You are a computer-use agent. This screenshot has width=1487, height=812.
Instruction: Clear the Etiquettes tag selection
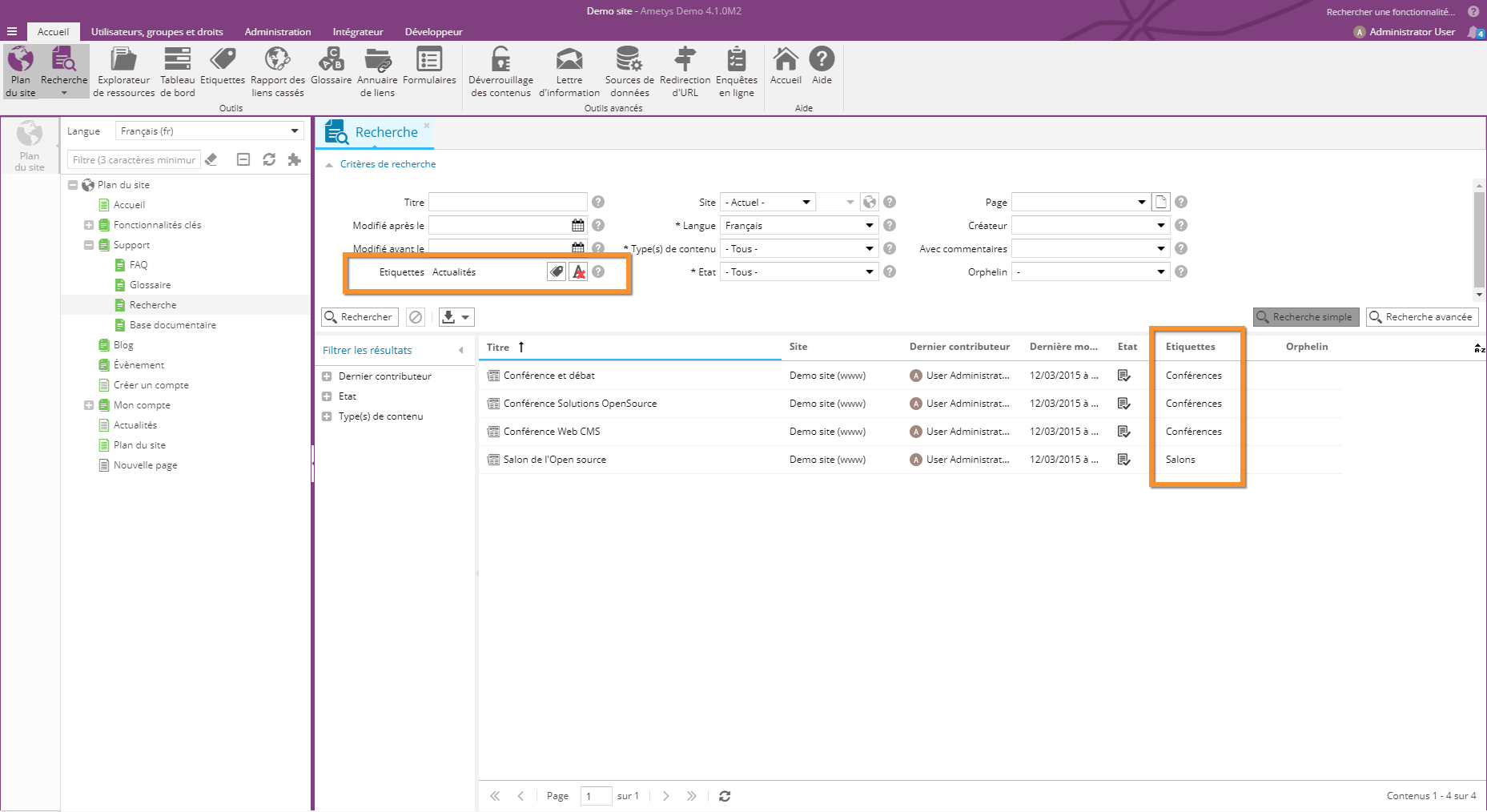point(578,272)
